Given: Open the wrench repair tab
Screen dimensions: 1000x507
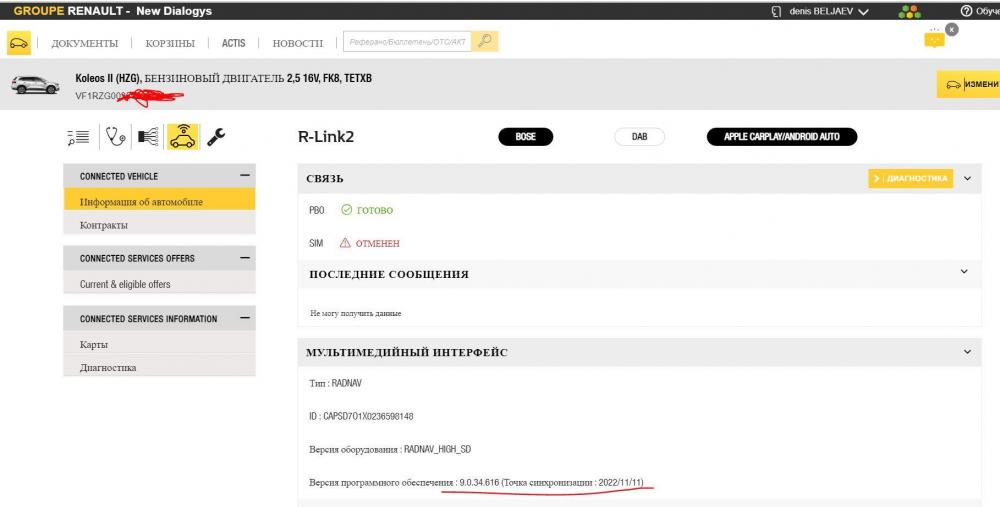Looking at the screenshot, I should pyautogui.click(x=216, y=136).
